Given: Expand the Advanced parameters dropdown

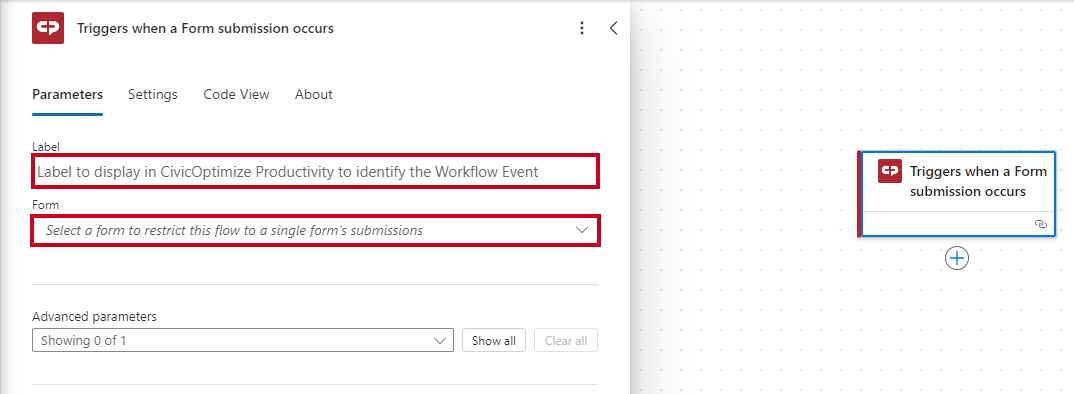Looking at the screenshot, I should pos(243,341).
